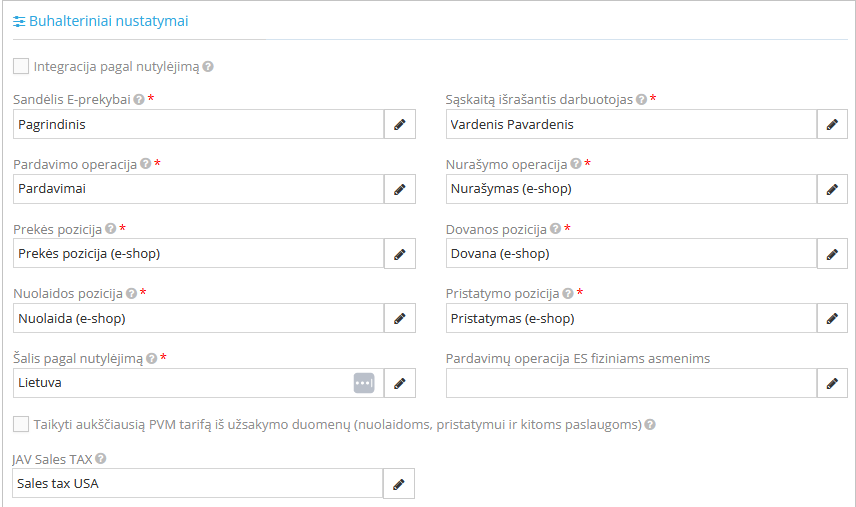The height and width of the screenshot is (507, 856).
Task: Edit Nurašymo operacija with pencil icon
Action: [832, 189]
